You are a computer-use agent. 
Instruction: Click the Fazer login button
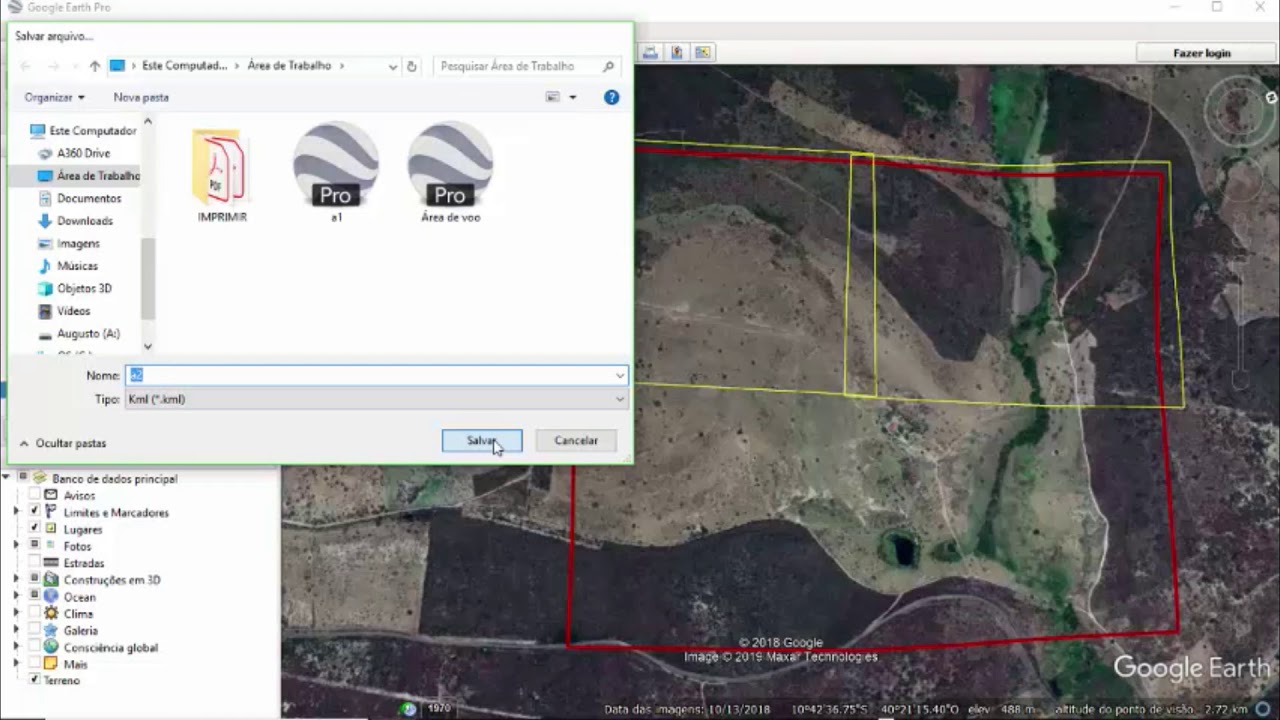(x=1202, y=53)
